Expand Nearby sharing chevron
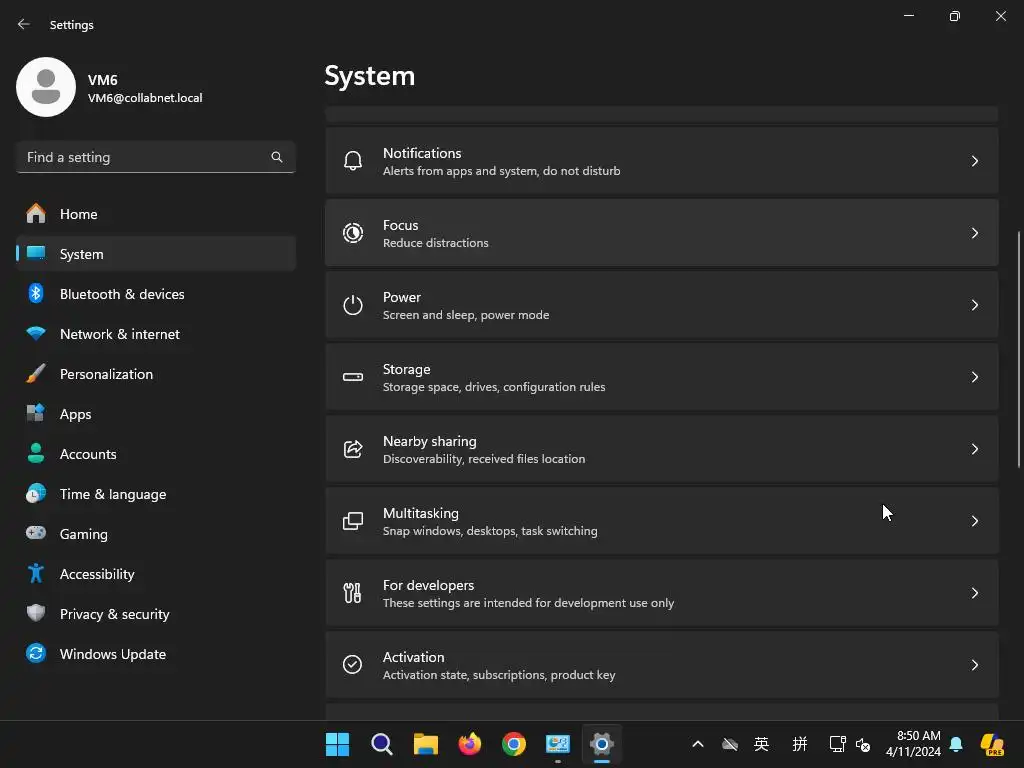Image resolution: width=1024 pixels, height=768 pixels. tap(974, 449)
